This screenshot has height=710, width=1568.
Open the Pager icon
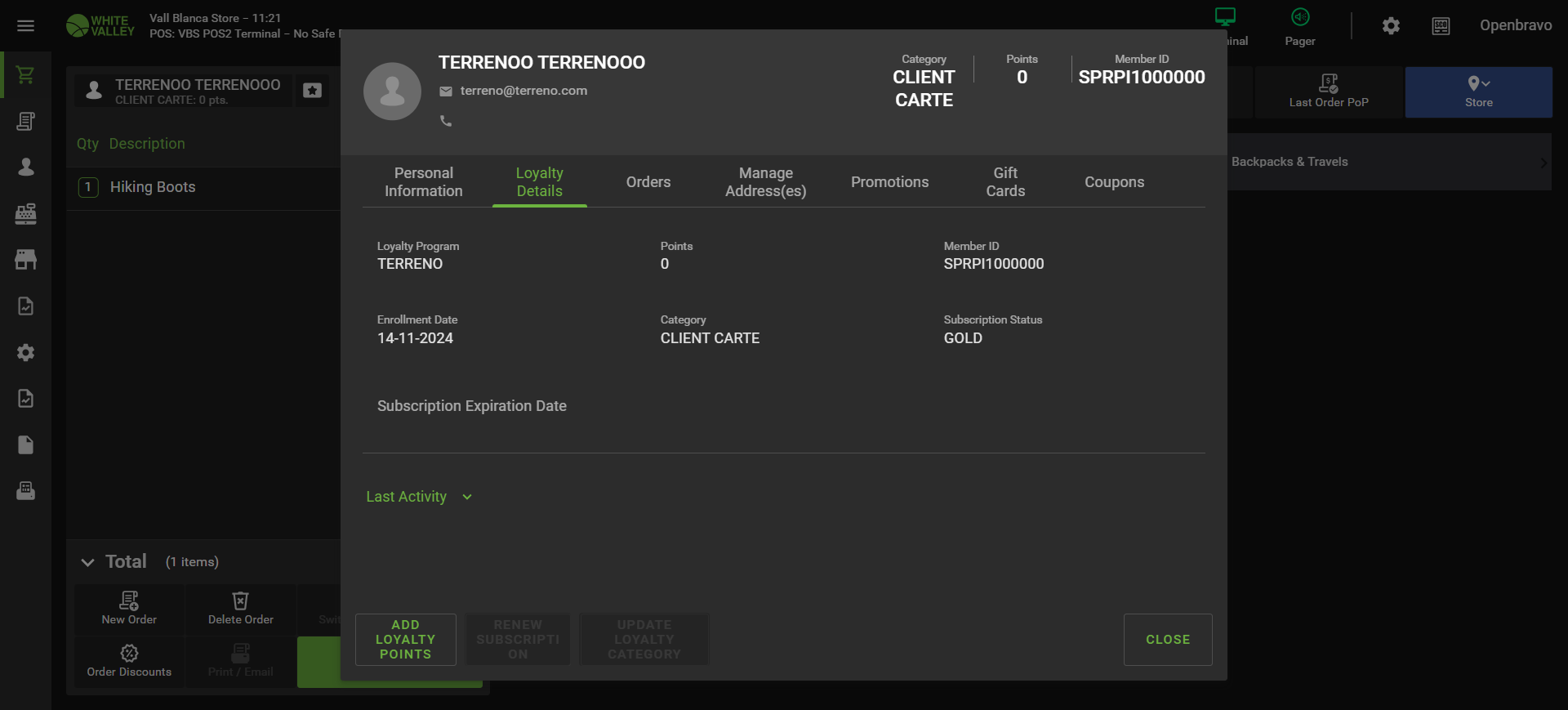tap(1300, 26)
